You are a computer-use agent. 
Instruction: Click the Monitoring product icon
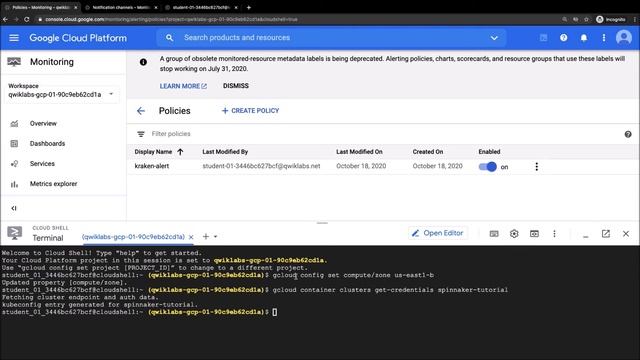pyautogui.click(x=14, y=62)
